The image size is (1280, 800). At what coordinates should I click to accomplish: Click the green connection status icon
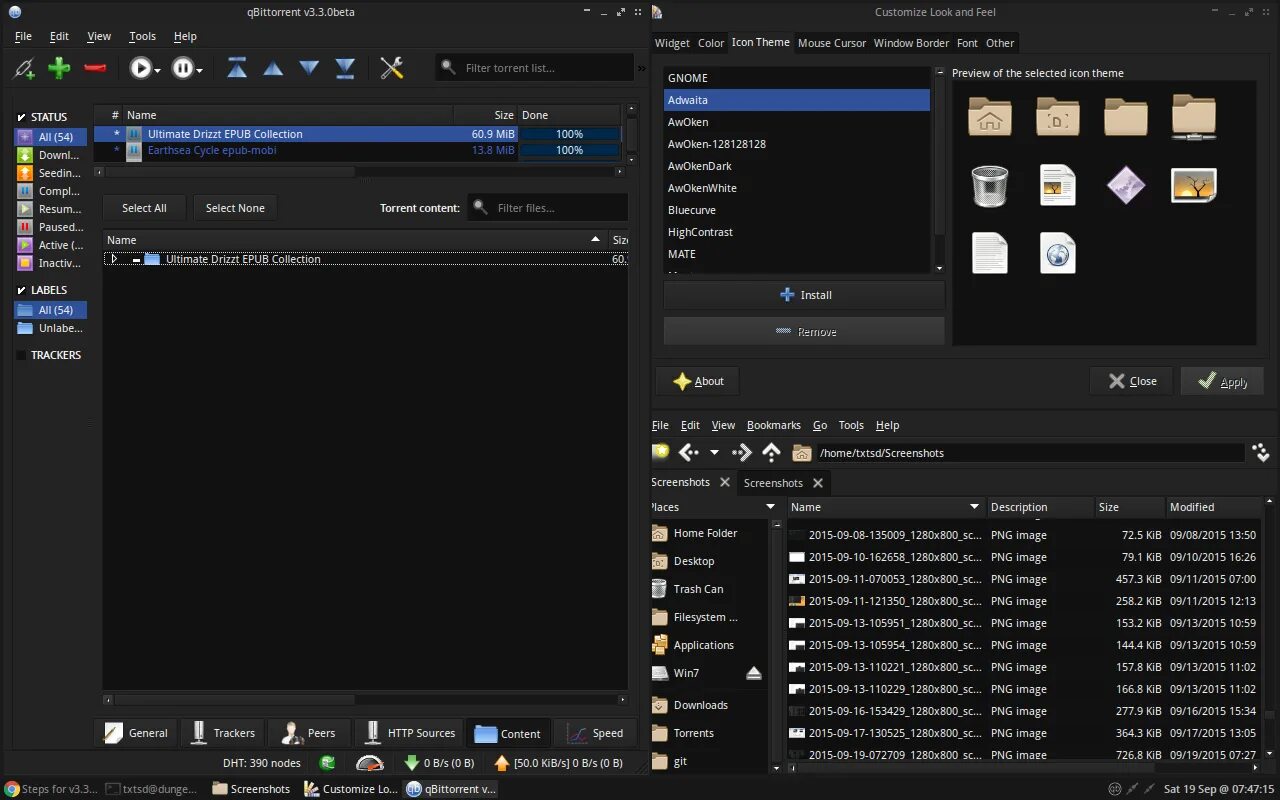click(x=327, y=763)
